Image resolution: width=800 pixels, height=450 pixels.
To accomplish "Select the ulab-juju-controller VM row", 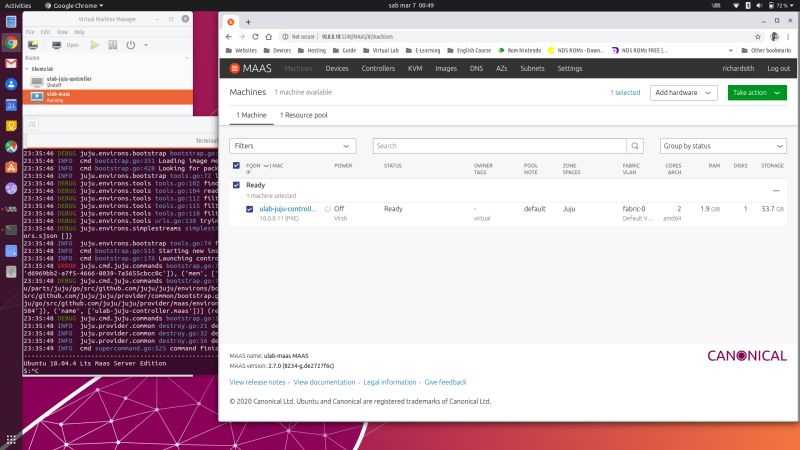I will pyautogui.click(x=108, y=82).
